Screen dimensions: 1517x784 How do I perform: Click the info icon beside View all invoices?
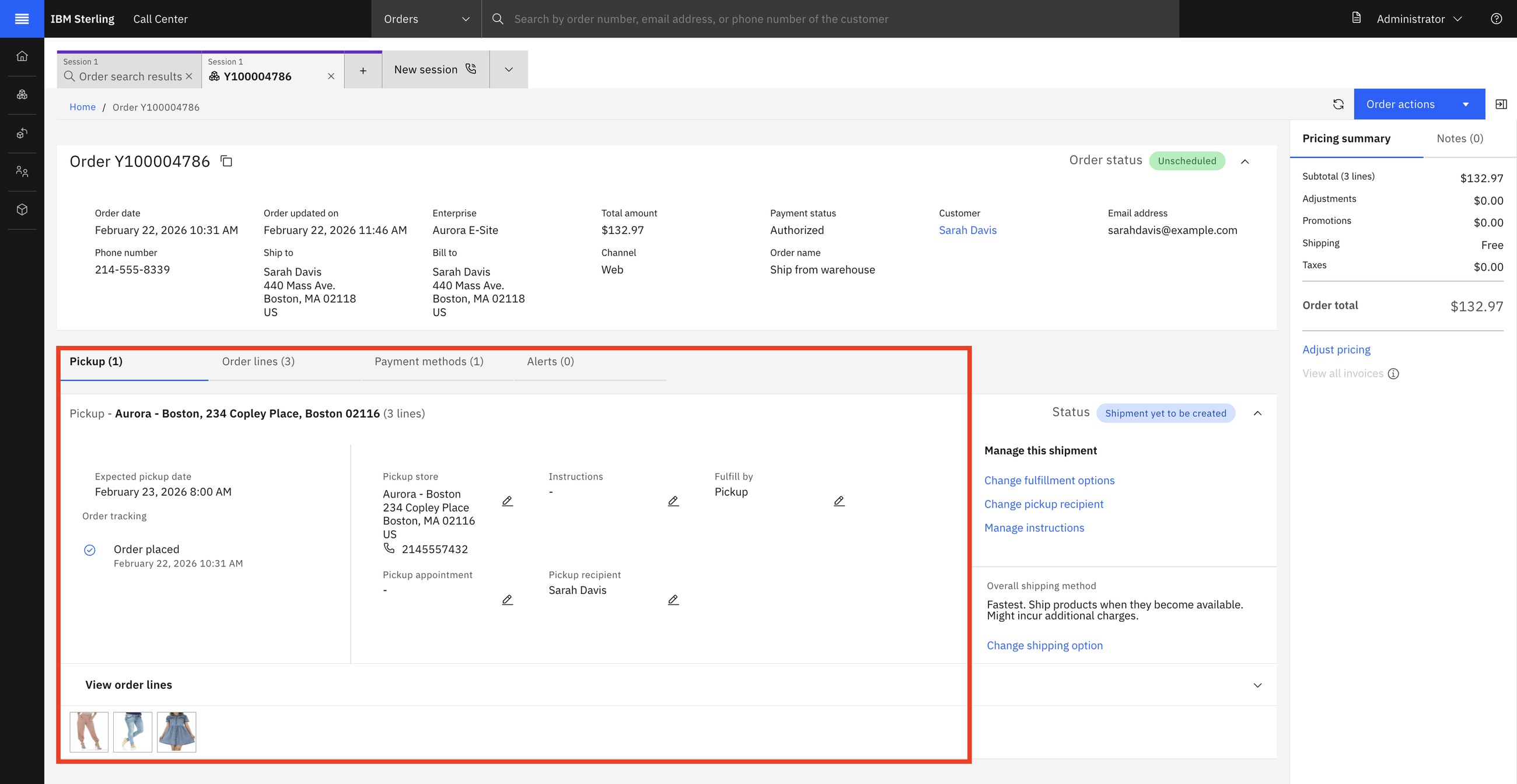click(x=1393, y=374)
